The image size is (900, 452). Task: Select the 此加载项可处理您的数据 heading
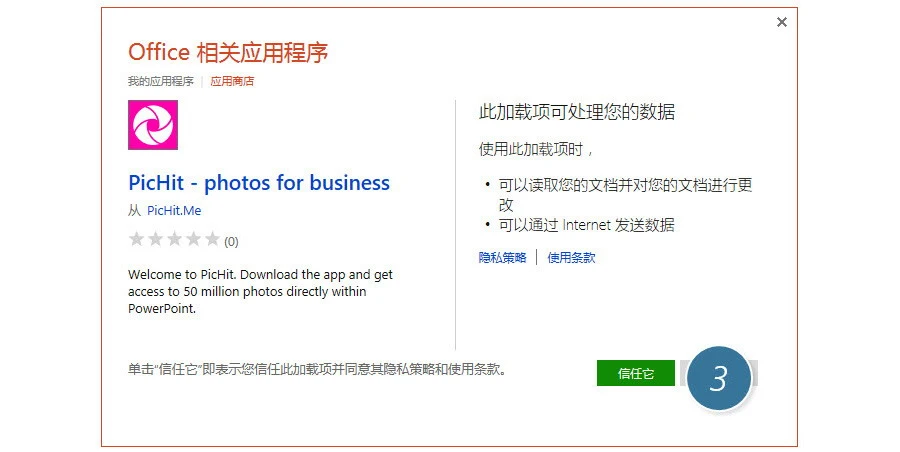577,111
